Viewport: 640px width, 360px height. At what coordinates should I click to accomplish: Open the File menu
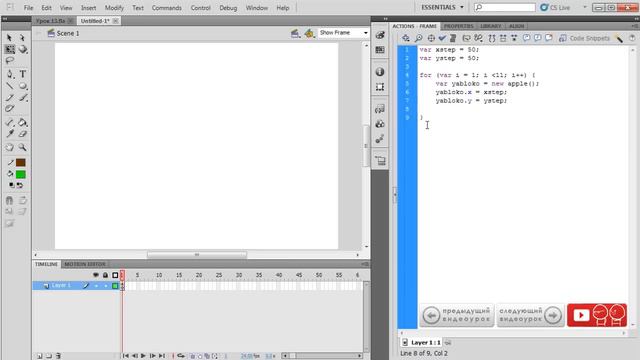(x=28, y=8)
